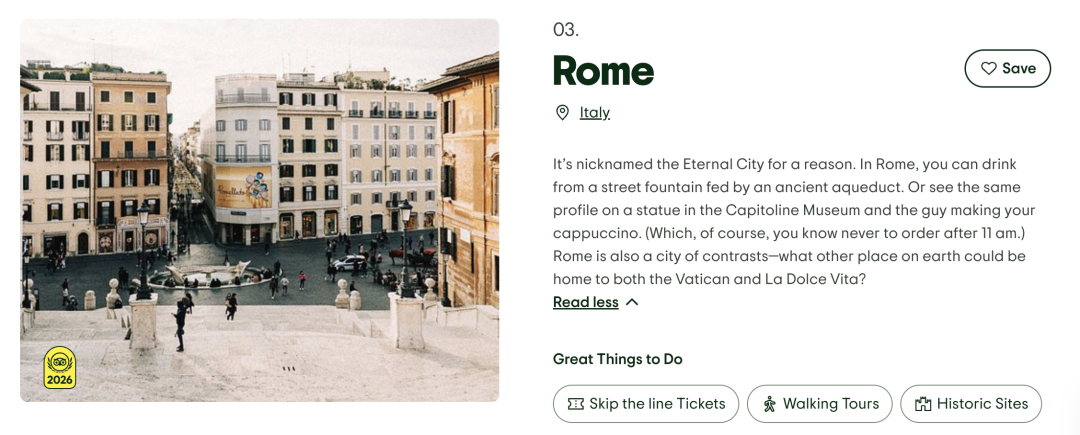Click the location pin icon beside Italy
Screen dimensions: 1080x435
563,113
